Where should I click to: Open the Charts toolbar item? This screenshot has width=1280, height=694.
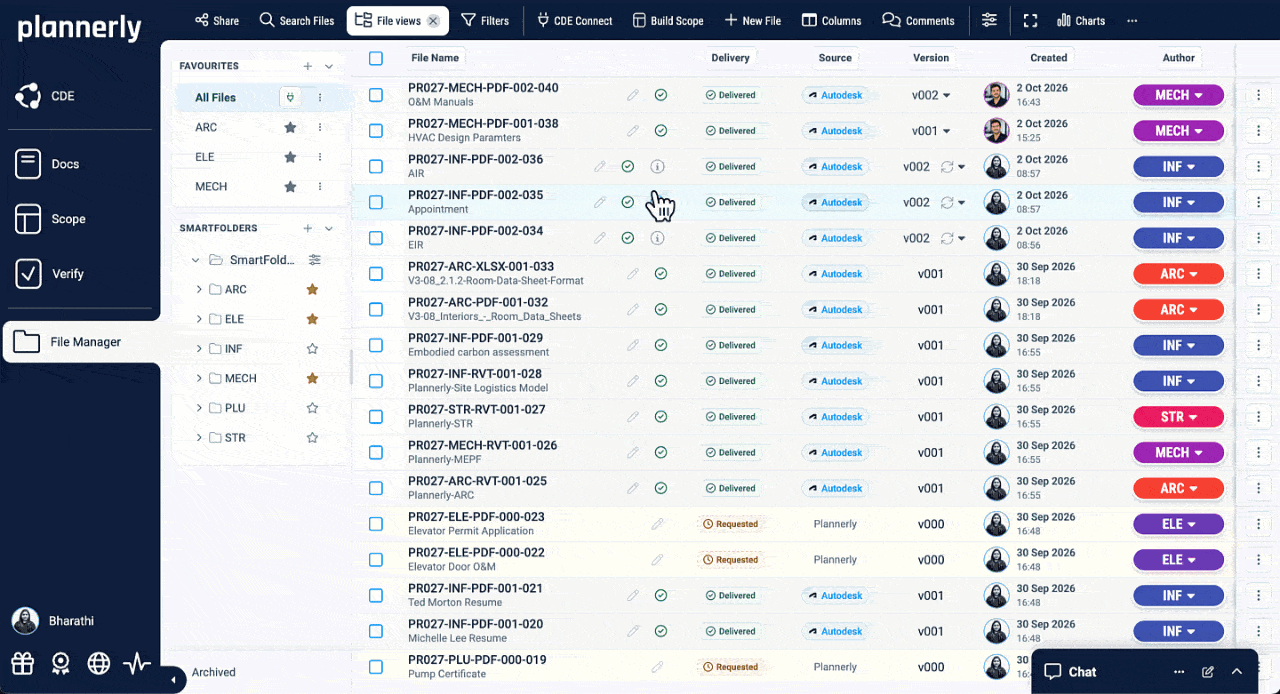(x=1080, y=20)
